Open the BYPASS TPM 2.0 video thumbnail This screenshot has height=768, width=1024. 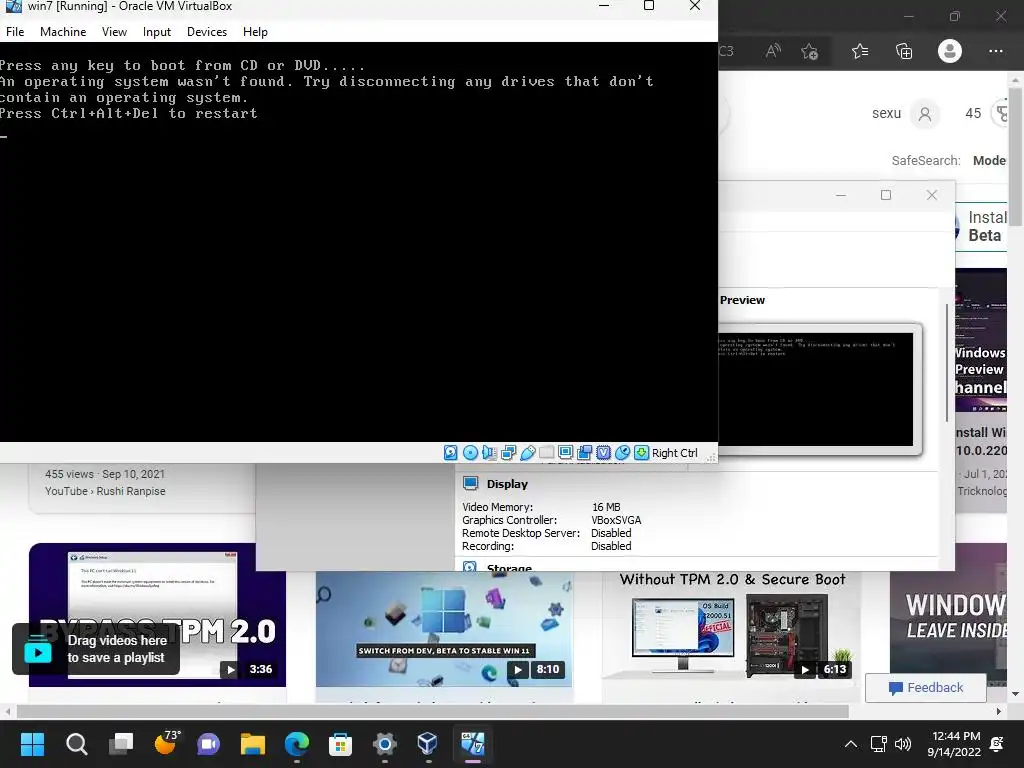[x=157, y=615]
